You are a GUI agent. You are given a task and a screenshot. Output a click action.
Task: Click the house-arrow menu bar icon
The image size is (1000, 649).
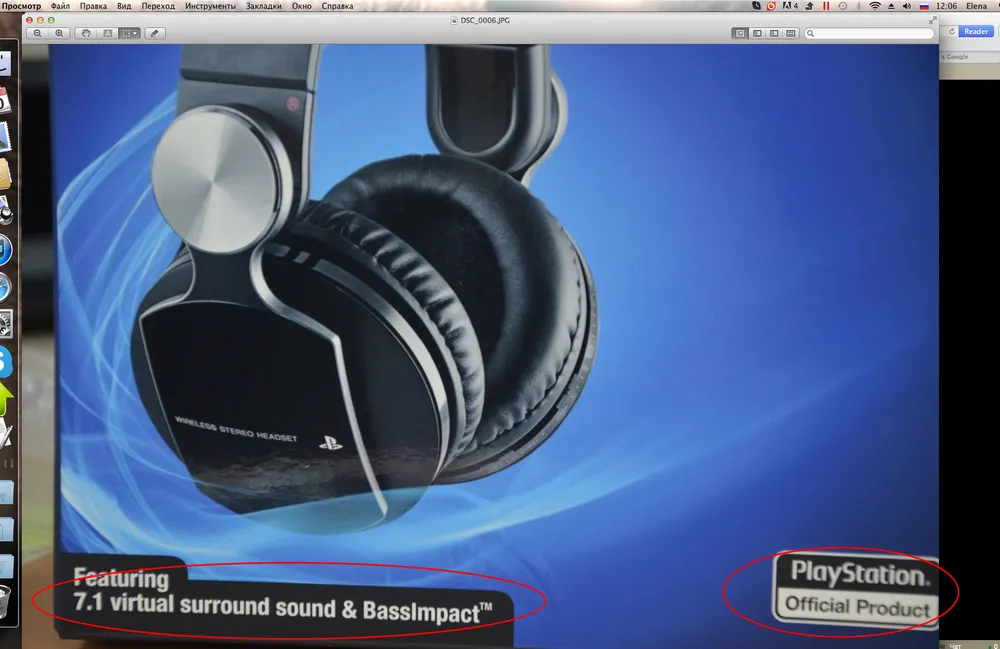point(809,6)
